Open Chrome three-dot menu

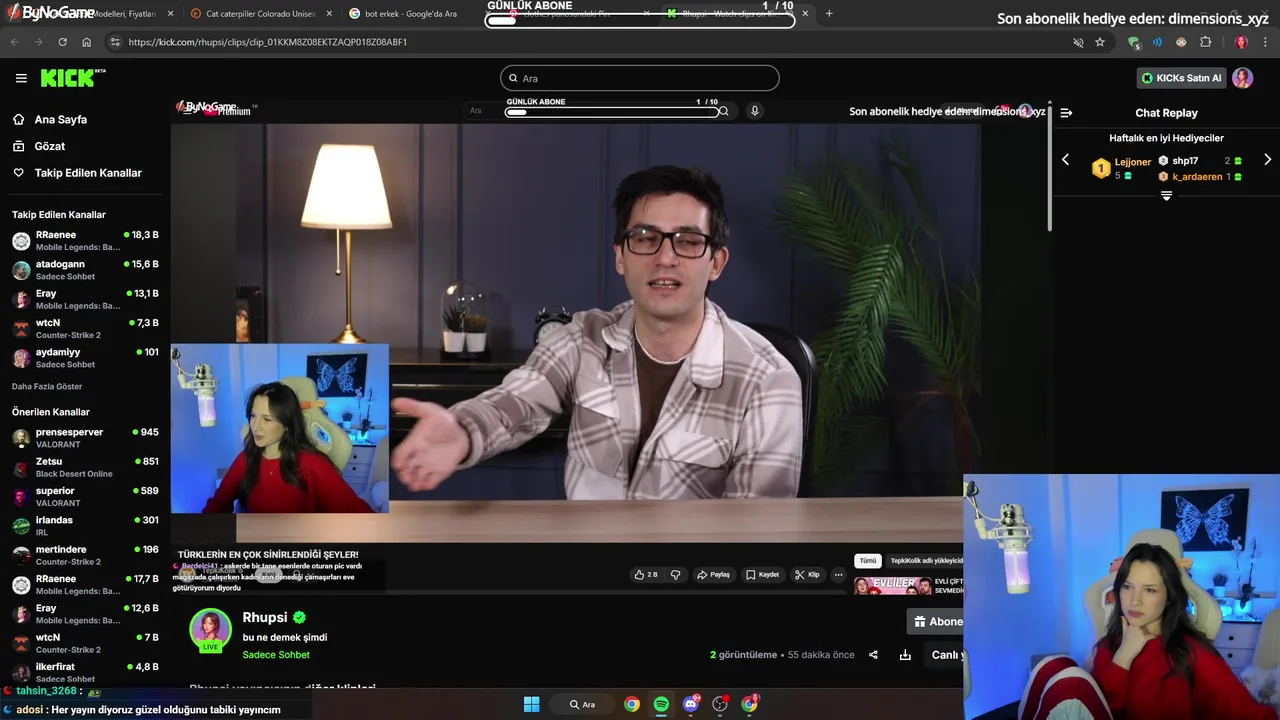[x=1266, y=42]
